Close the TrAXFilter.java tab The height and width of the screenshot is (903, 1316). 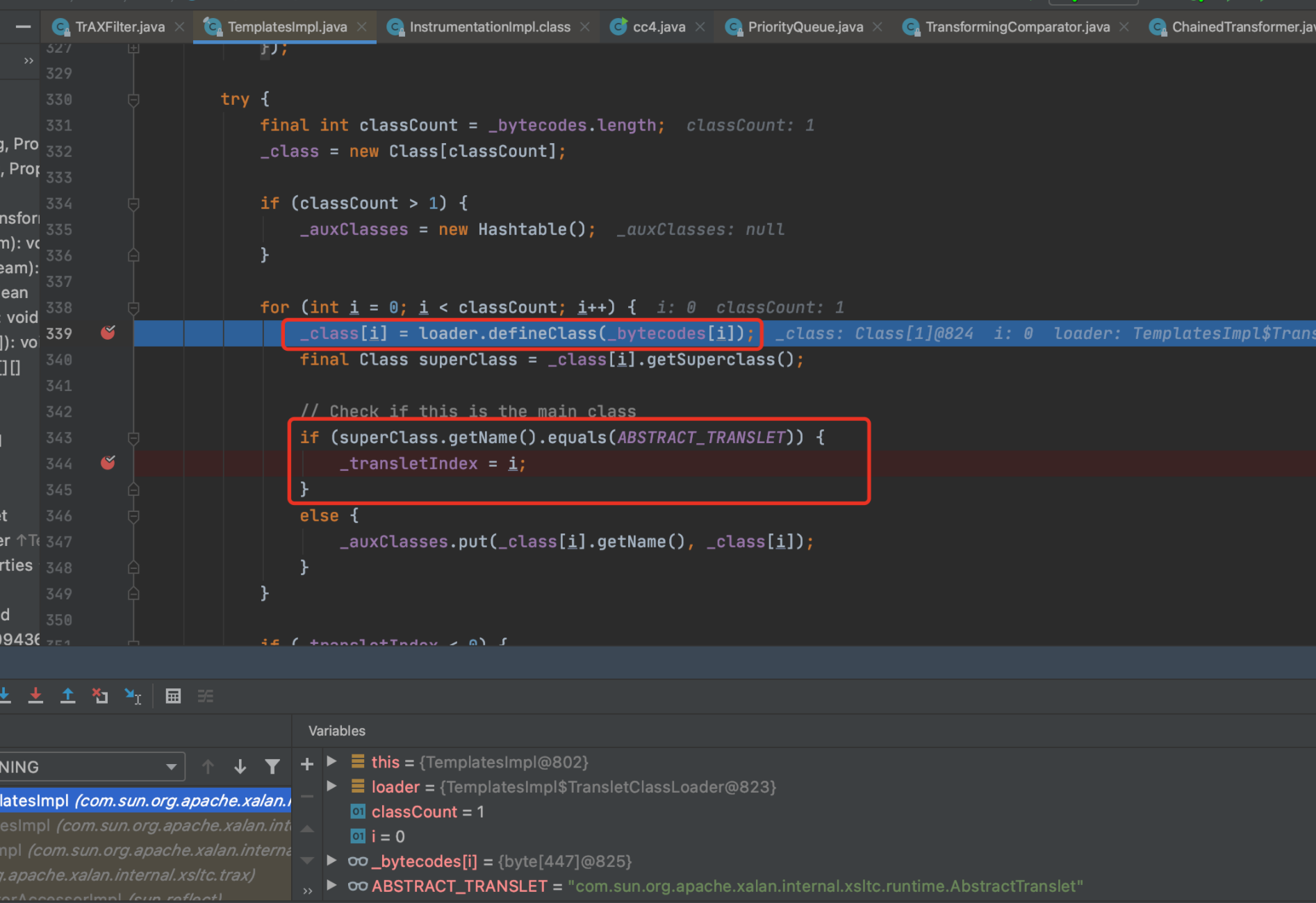coord(179,27)
